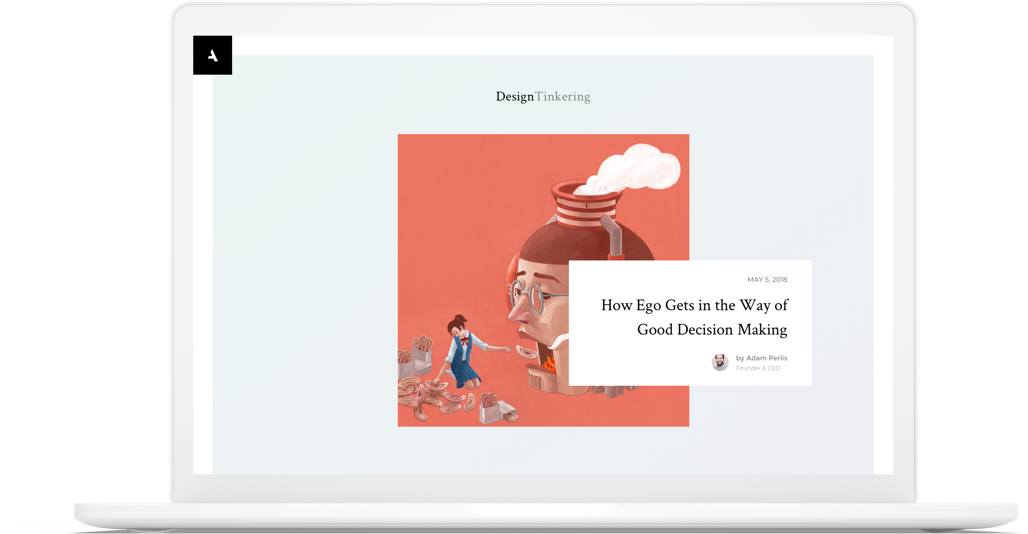
Task: Click the "Founder & CEO" subtitle text
Action: [758, 369]
